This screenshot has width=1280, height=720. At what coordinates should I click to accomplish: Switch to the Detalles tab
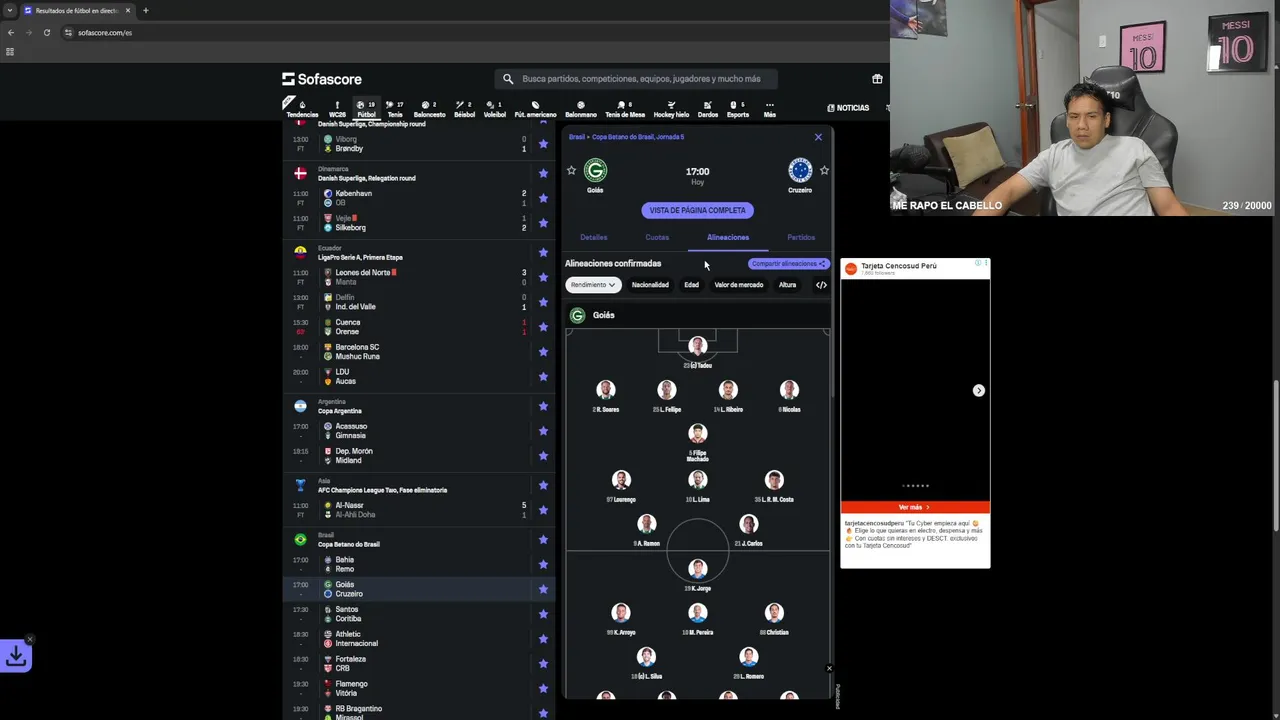(593, 238)
